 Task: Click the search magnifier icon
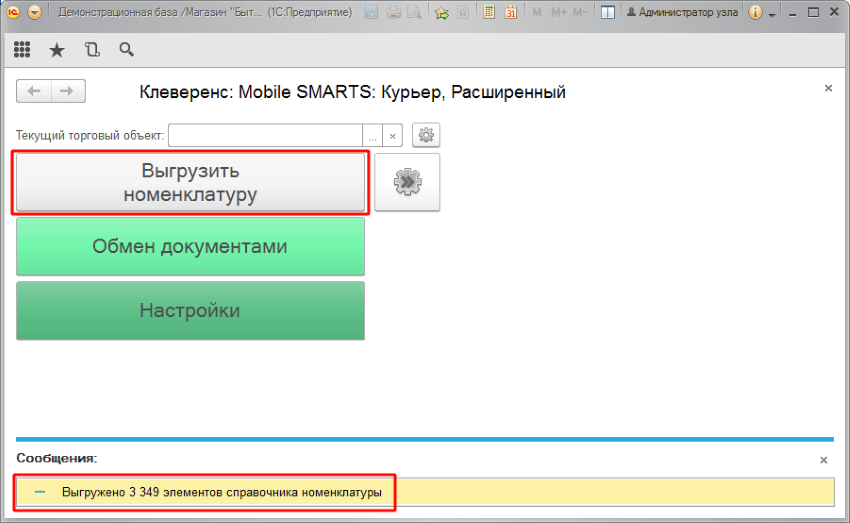[126, 50]
